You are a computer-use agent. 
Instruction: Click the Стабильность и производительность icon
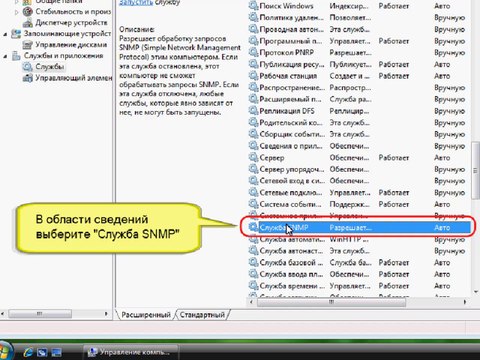27,11
